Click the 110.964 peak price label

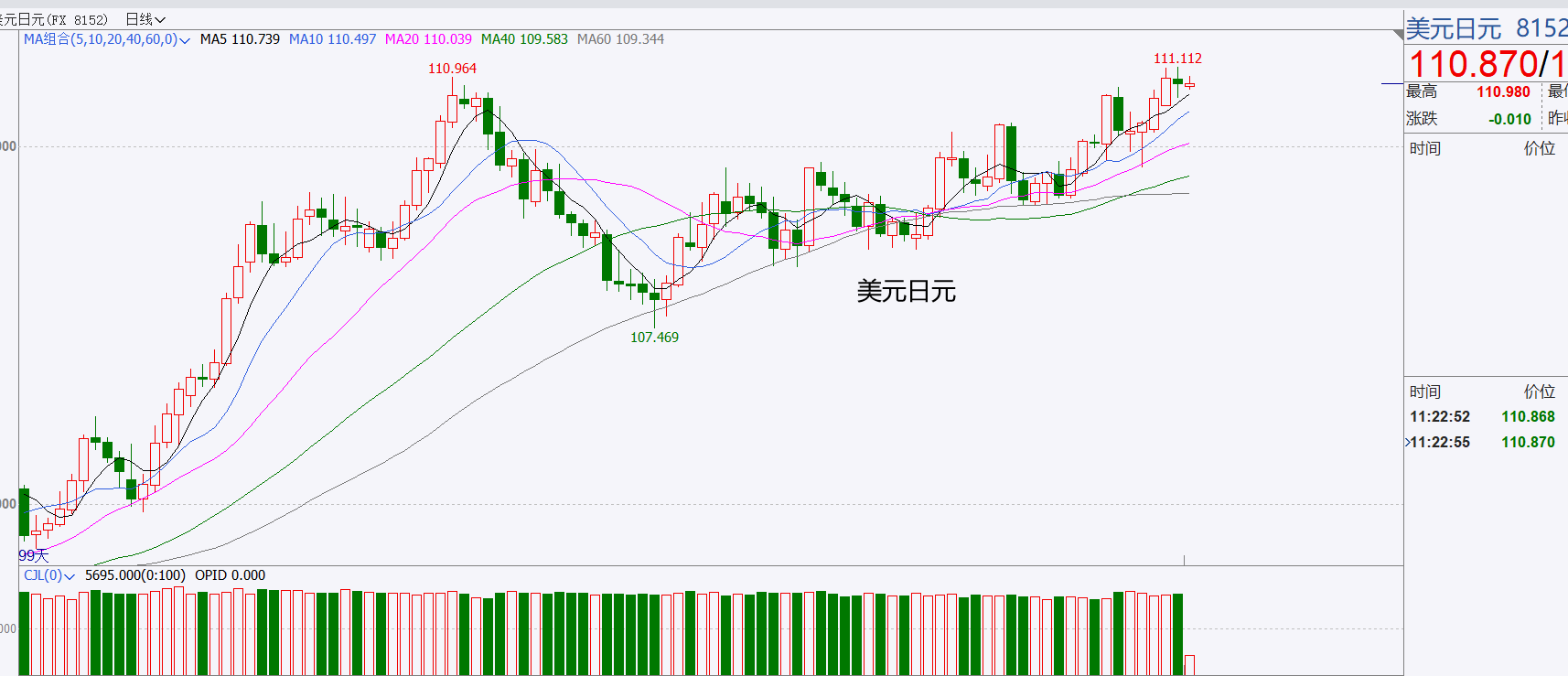click(x=452, y=69)
